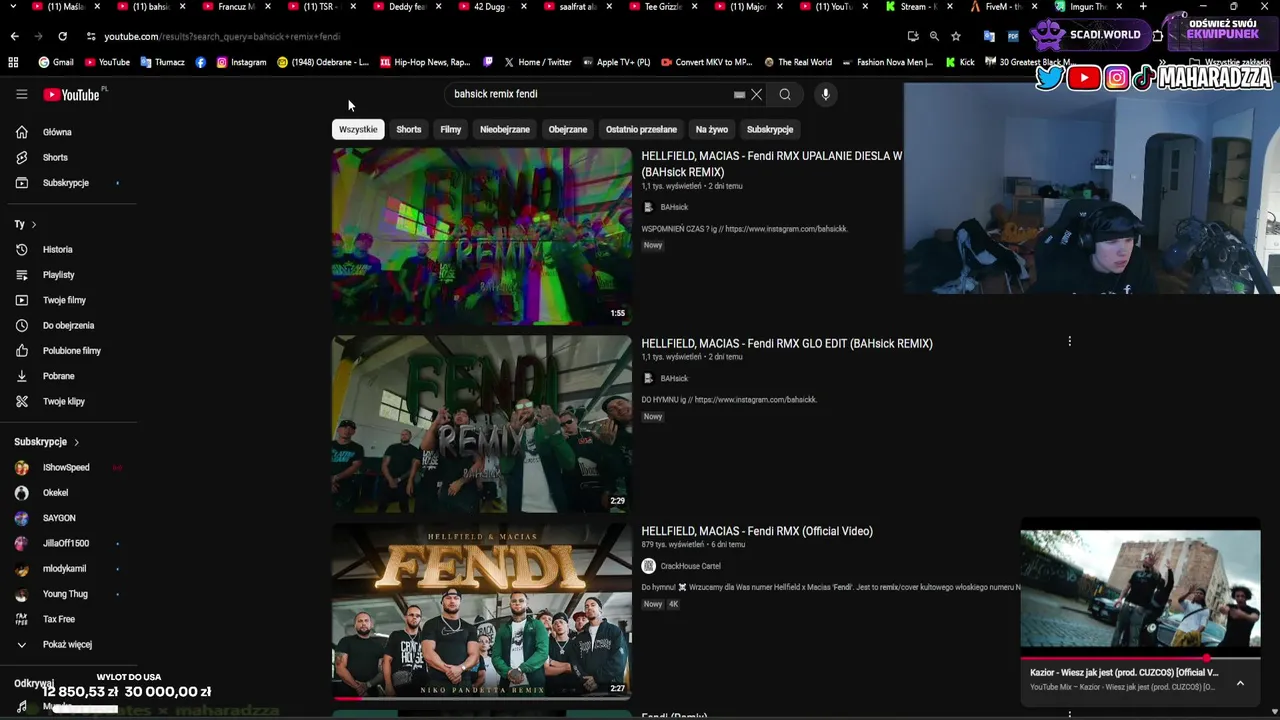
Task: Open Subskrypcje feed in the sidebar
Action: click(x=66, y=183)
